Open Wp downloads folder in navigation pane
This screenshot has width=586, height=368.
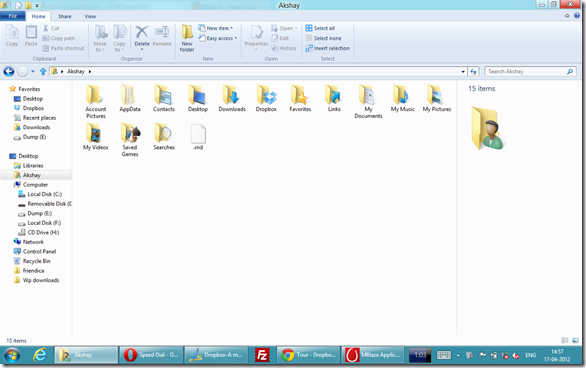pos(37,280)
